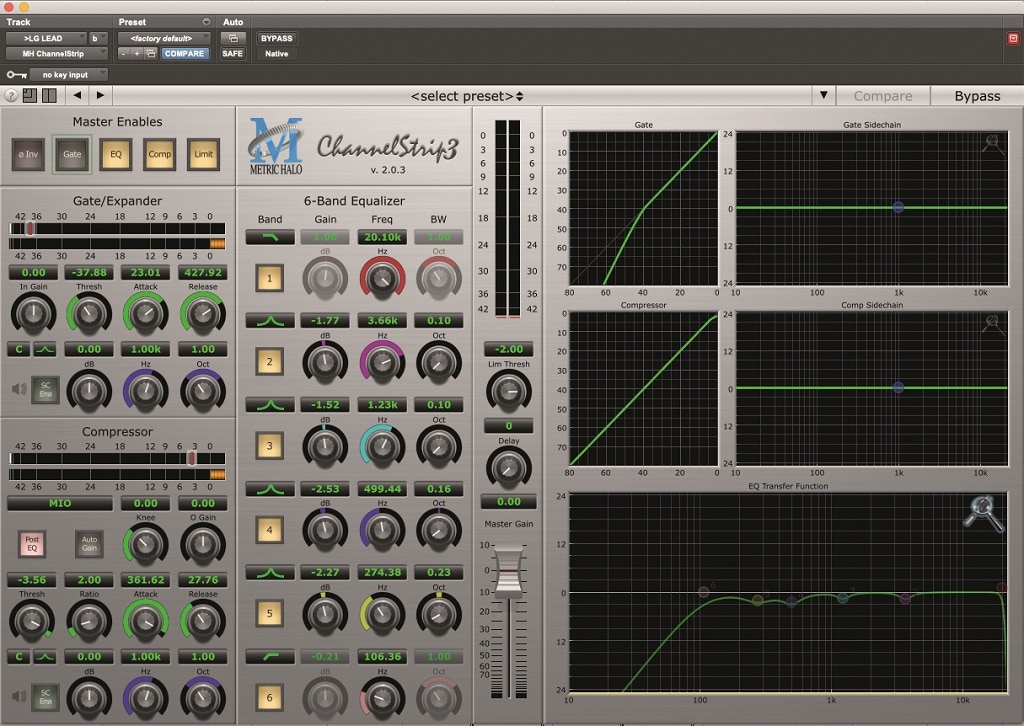Open the no key input selector

tap(69, 75)
